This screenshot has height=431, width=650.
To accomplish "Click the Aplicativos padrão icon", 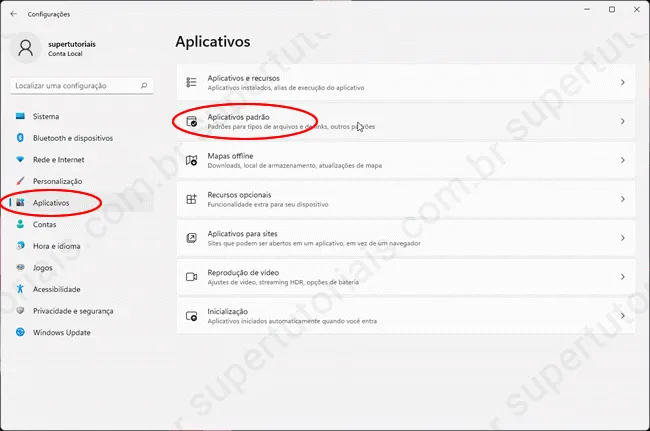I will coord(191,121).
